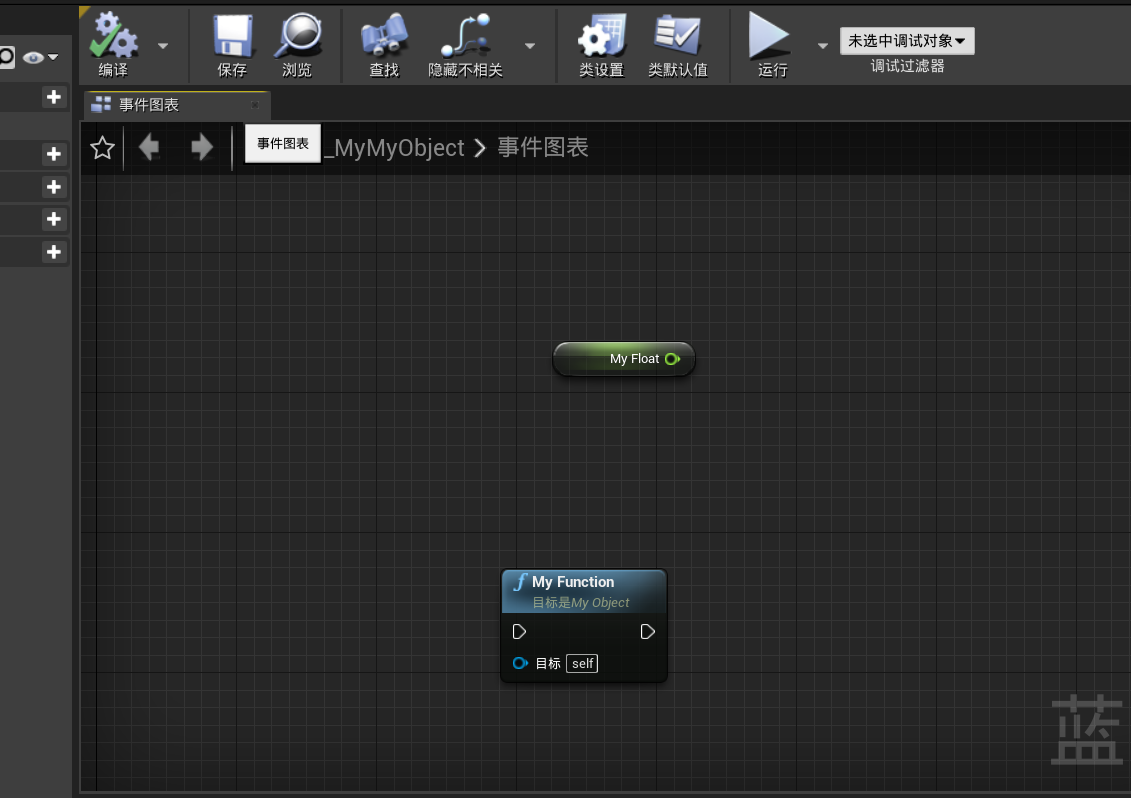Screen dimensions: 1131x798
Task: Toggle the eye visibility icon top-left
Action: point(31,57)
